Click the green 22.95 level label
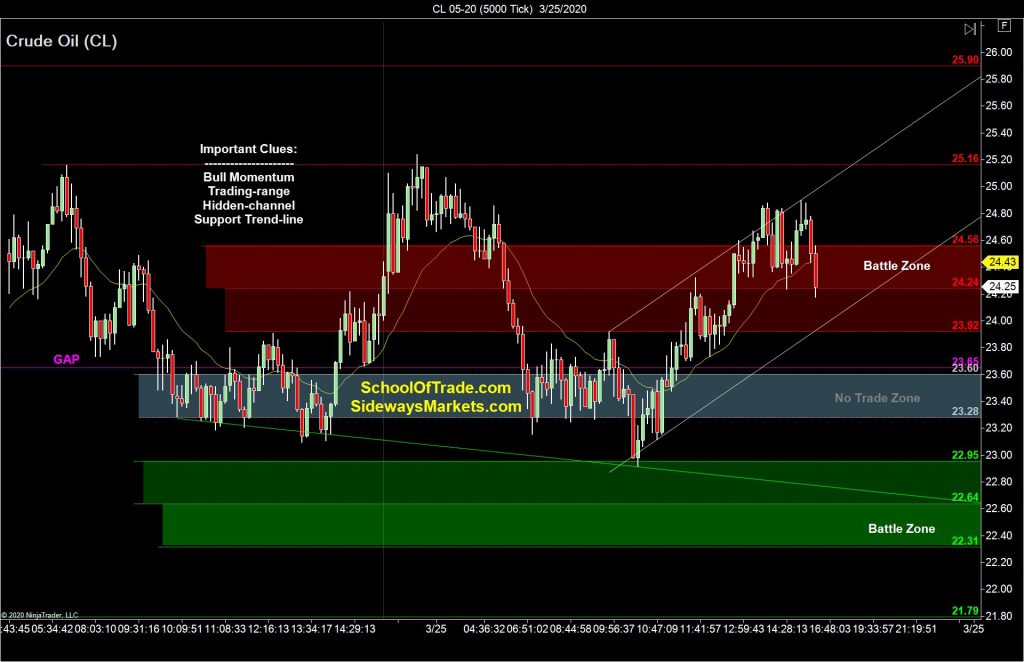Screen dimensions: 1024x662 point(965,455)
